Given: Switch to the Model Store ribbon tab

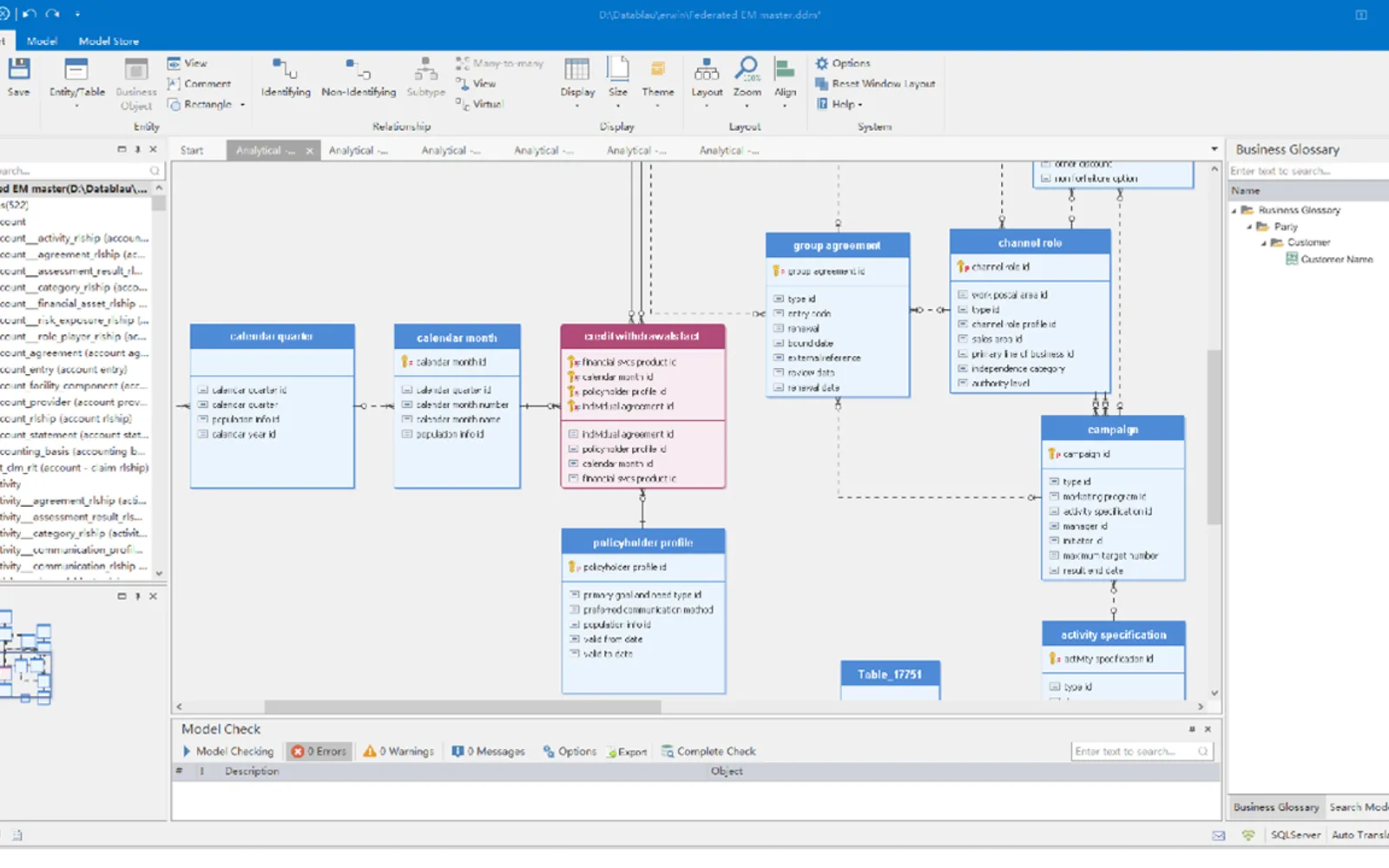Looking at the screenshot, I should tap(109, 41).
